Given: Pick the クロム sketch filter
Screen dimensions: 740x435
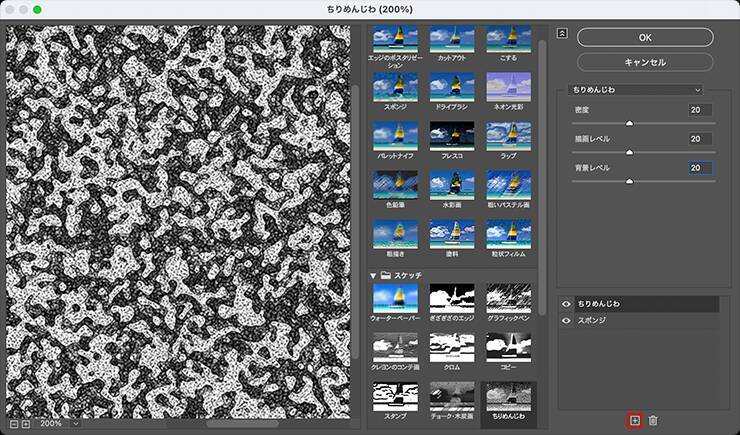Looking at the screenshot, I should coord(451,347).
